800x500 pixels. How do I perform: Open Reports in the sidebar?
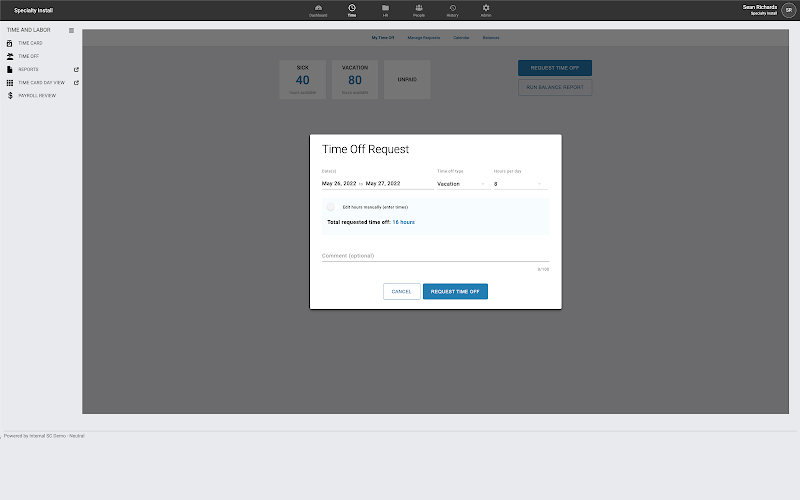click(x=28, y=70)
